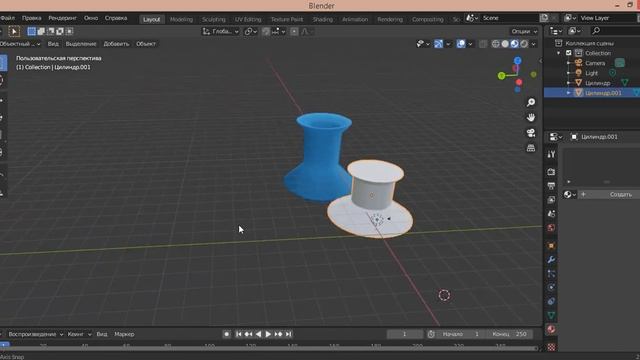Open the Output properties tab
The height and width of the screenshot is (360, 640).
tap(551, 186)
